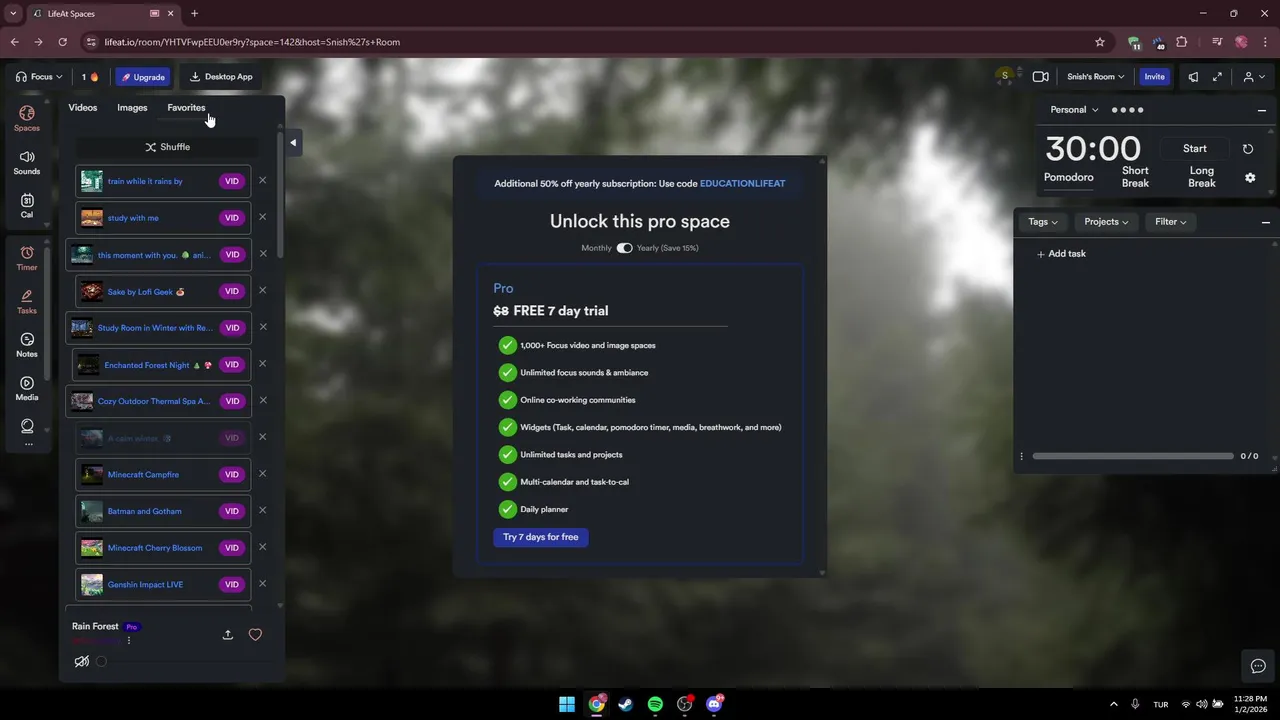Open the Tasks widget from sidebar
This screenshot has width=1280, height=720.
pos(27,301)
